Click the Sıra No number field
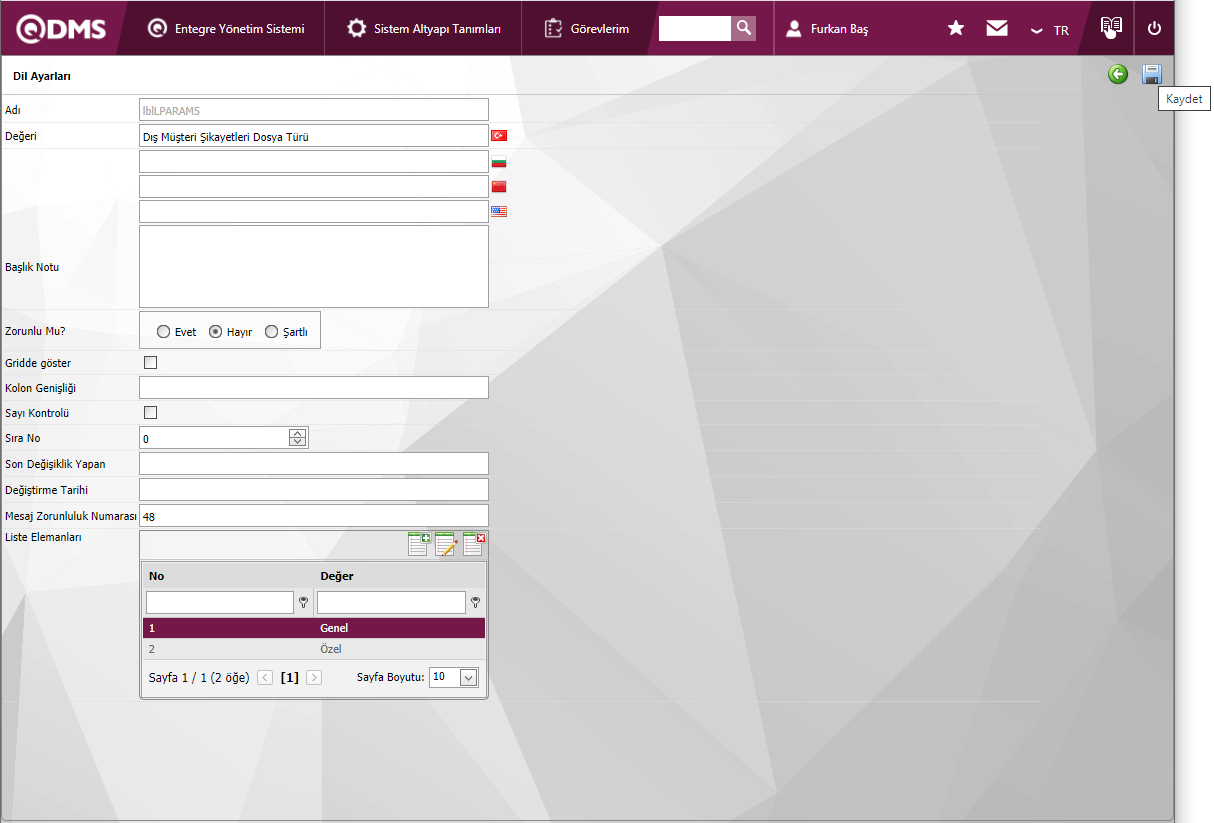This screenshot has width=1214, height=823. pos(214,438)
